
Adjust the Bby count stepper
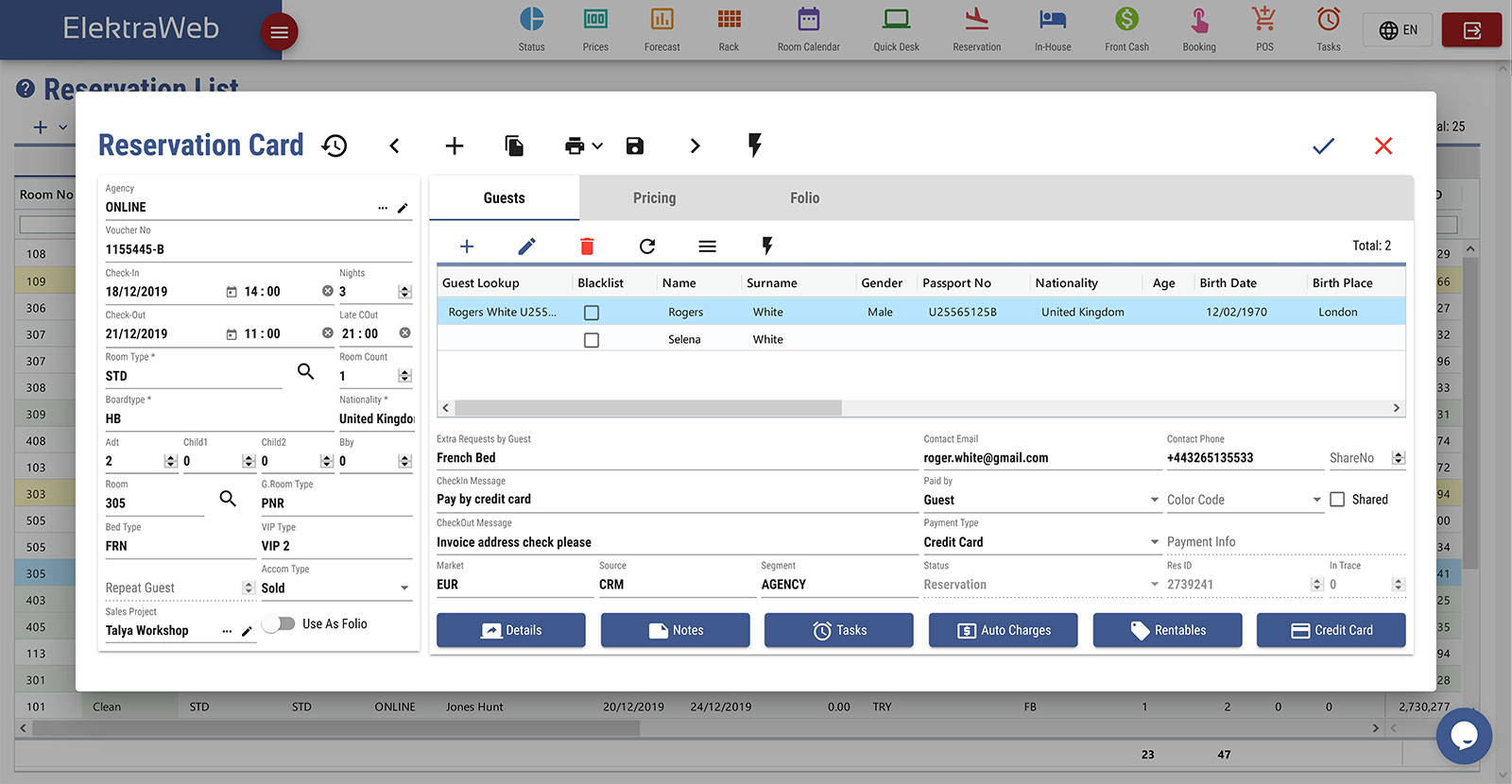click(x=404, y=461)
